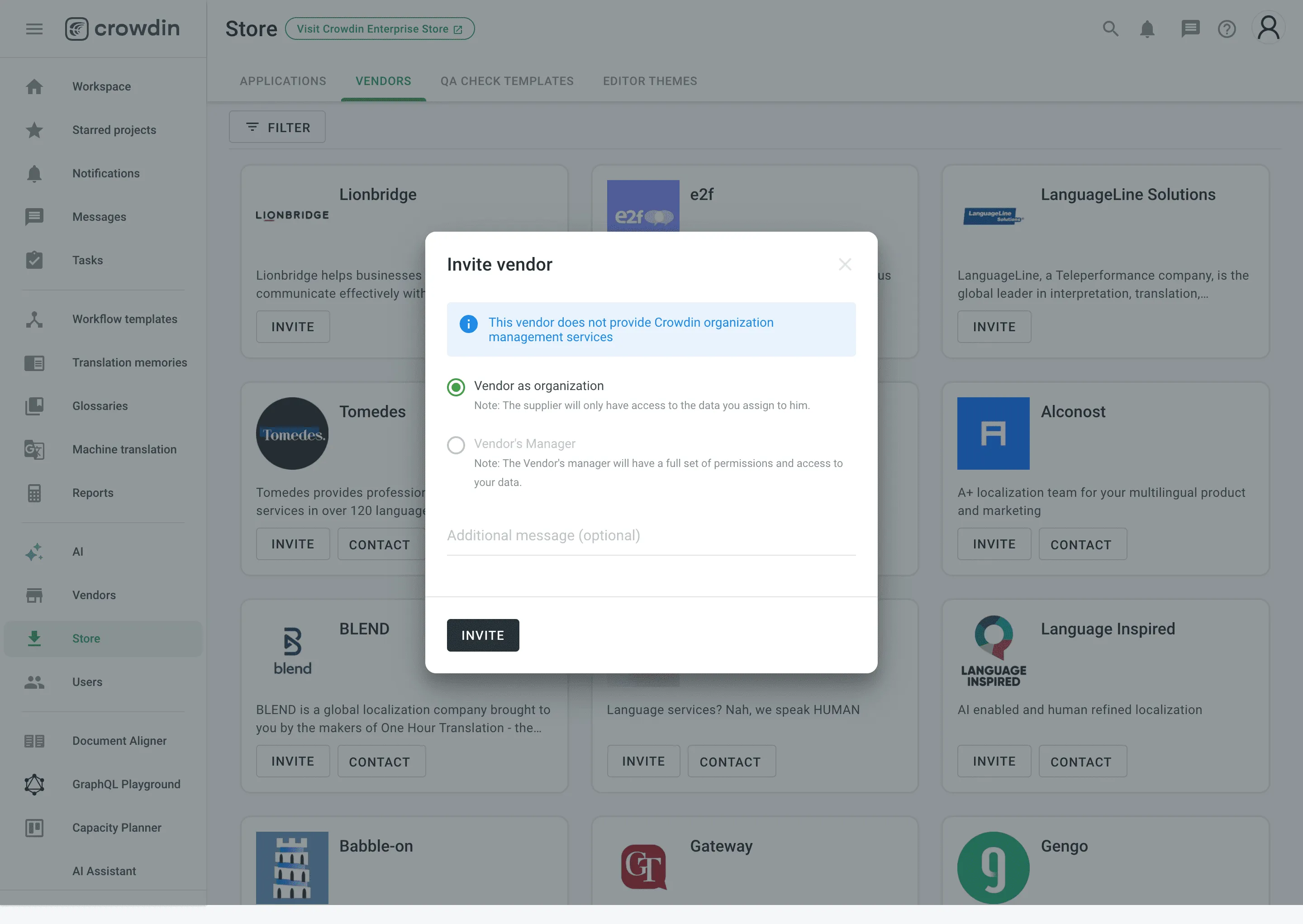The width and height of the screenshot is (1303, 924).
Task: Open Workspace from the sidebar
Action: (101, 86)
